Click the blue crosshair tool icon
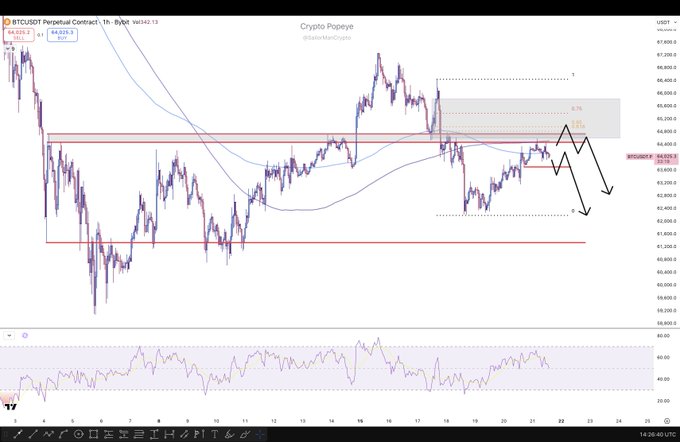Viewport: 680px width, 442px height. (260, 434)
